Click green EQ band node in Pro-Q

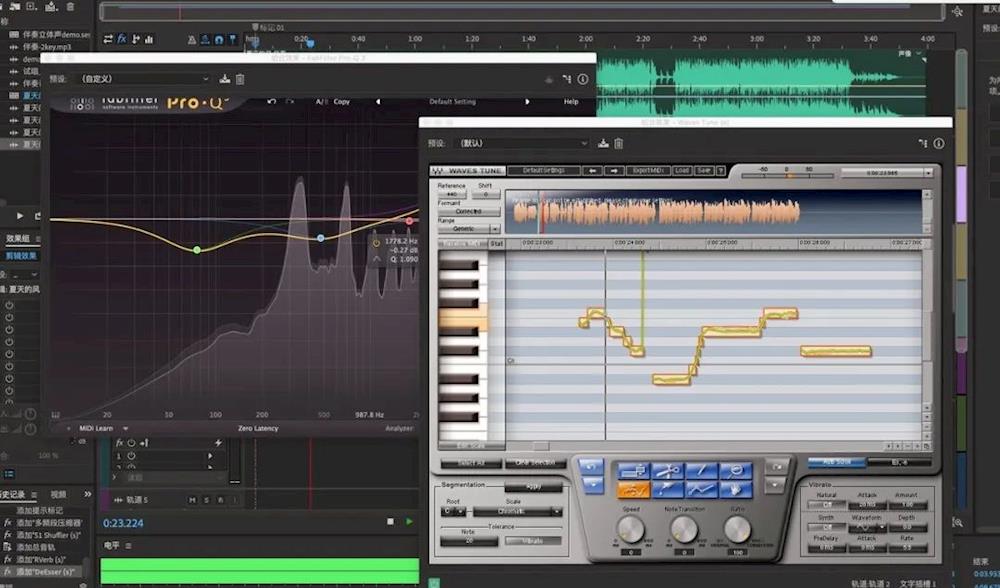click(x=197, y=250)
